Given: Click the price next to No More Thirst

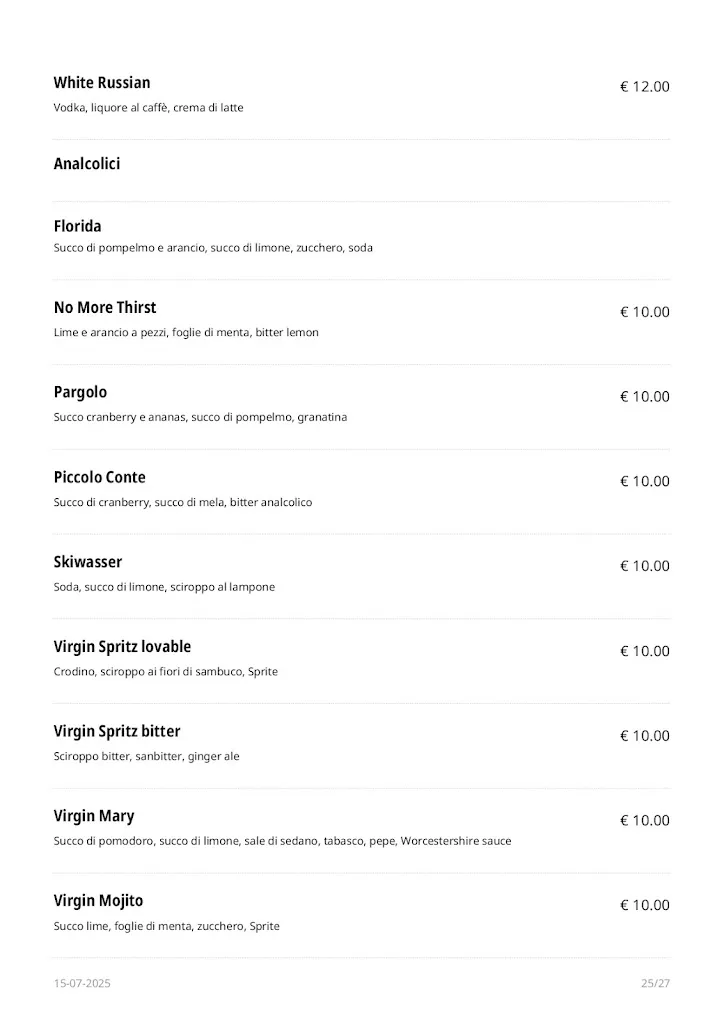Looking at the screenshot, I should 645,312.
